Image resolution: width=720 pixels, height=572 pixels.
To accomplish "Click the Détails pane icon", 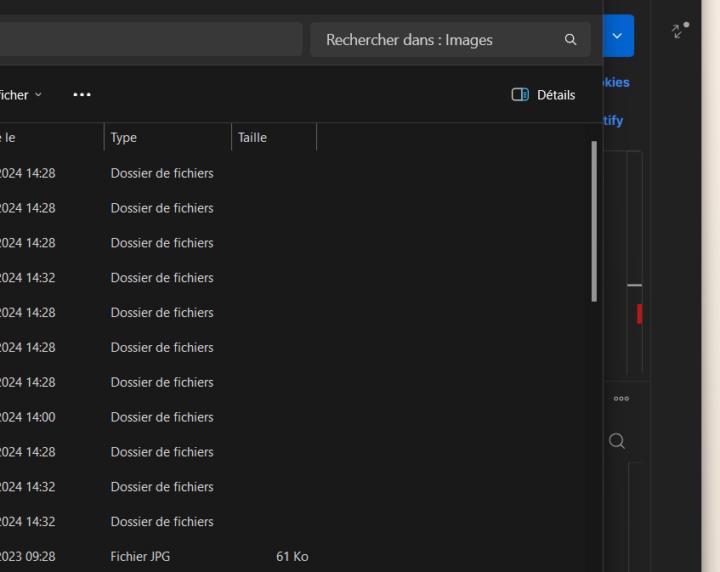I will (x=520, y=95).
